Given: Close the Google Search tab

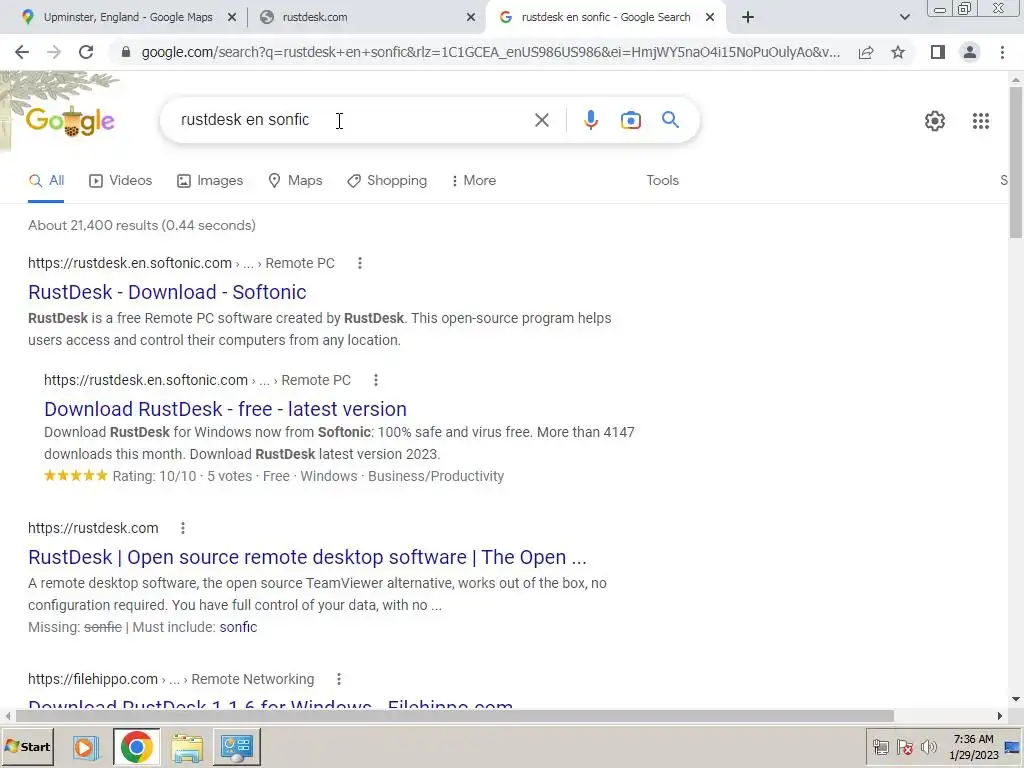Looking at the screenshot, I should coord(710,18).
